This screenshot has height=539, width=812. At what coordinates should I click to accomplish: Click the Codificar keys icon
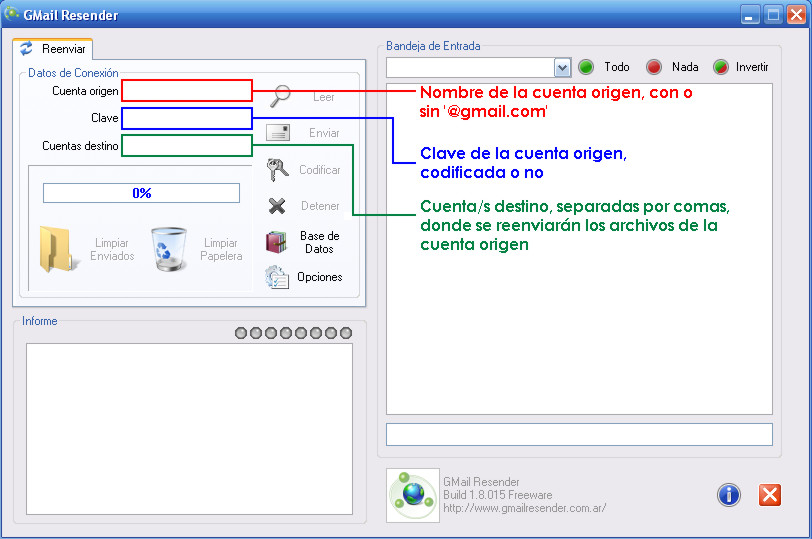[278, 170]
